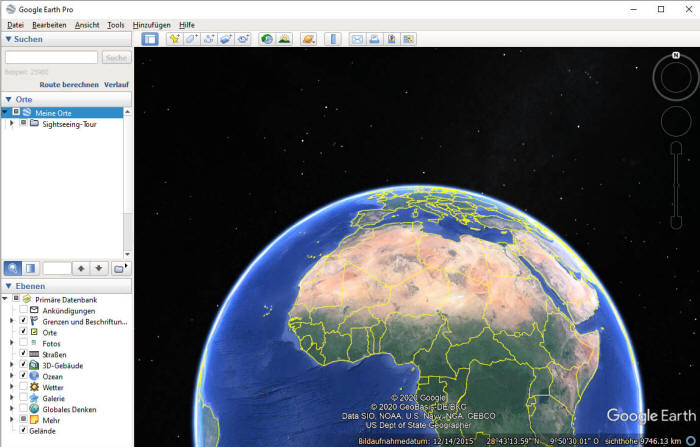Uncheck Grenzen und Beschriftungen layer

[23, 321]
